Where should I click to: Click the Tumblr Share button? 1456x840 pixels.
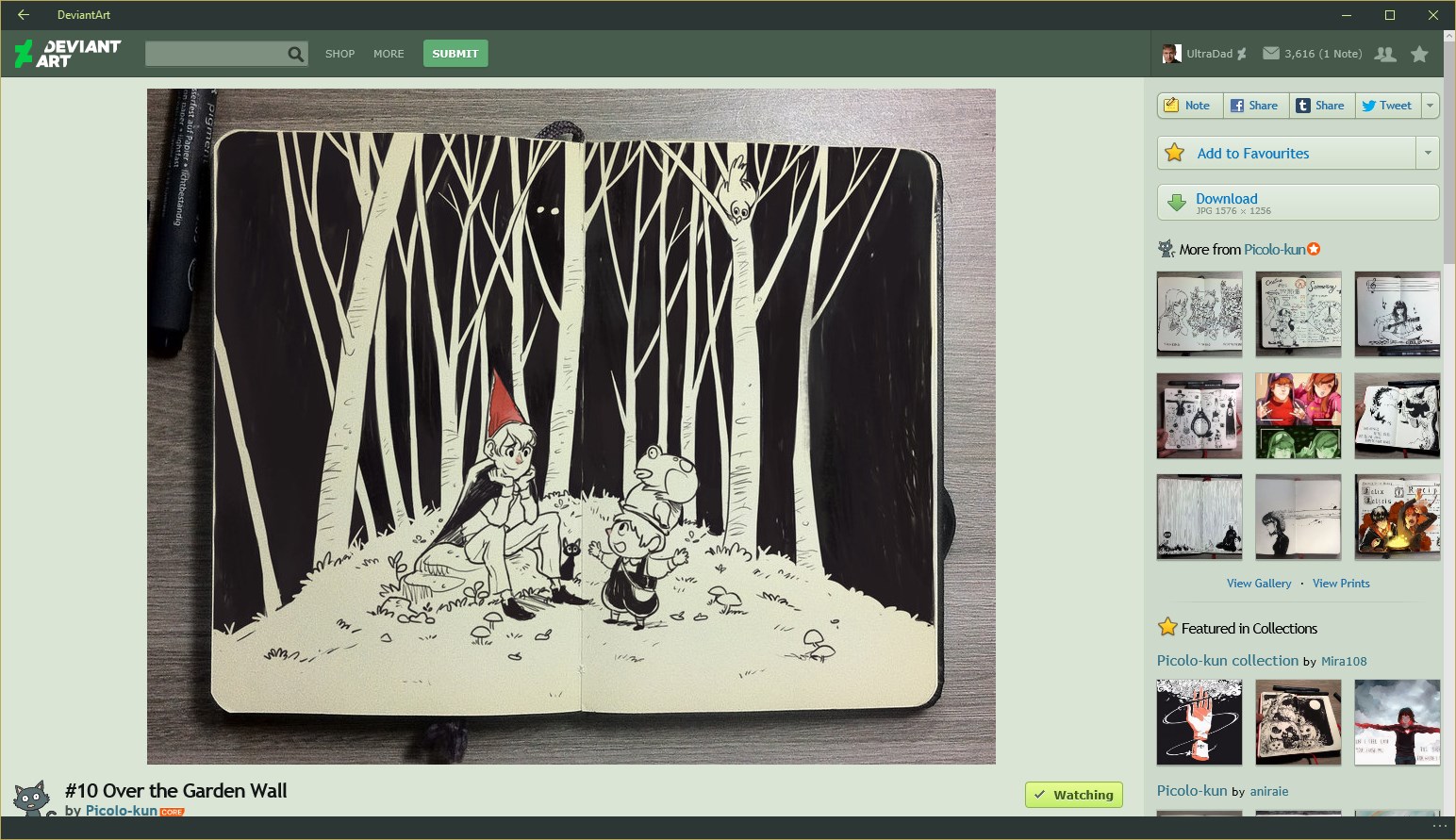1322,106
